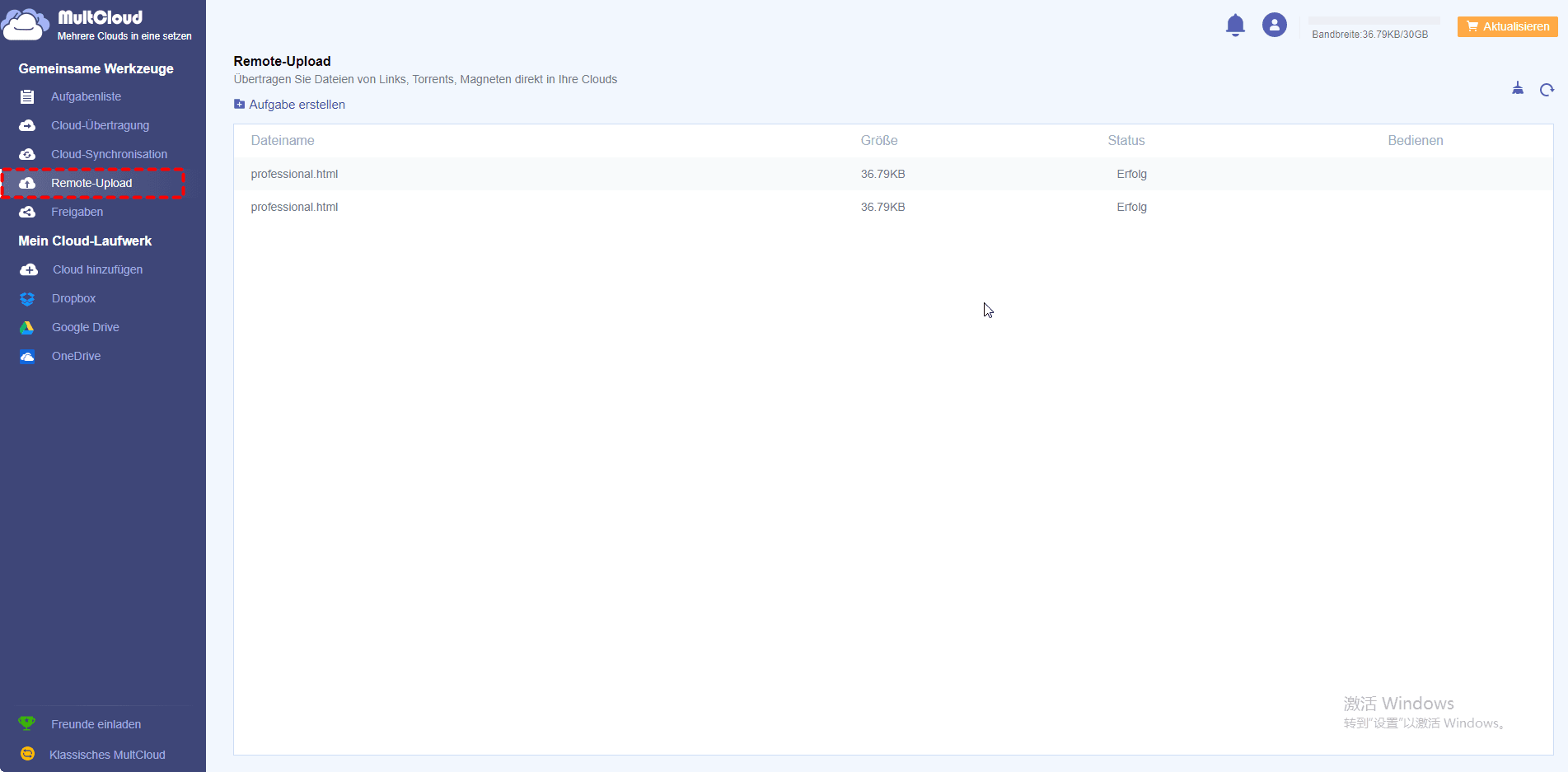Open Freunde einladen link

click(96, 724)
